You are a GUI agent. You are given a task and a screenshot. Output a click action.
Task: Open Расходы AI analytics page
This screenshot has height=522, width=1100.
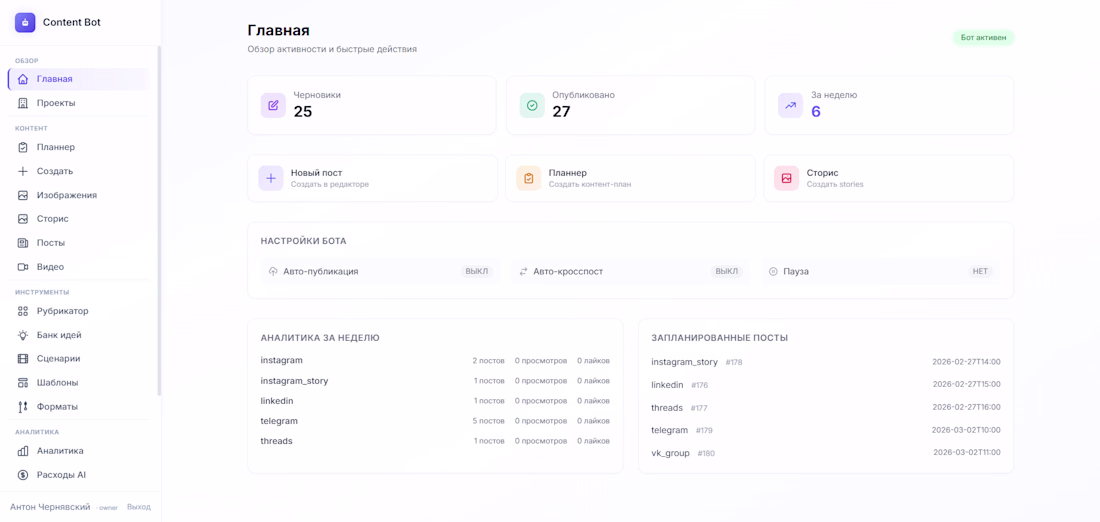click(x=61, y=475)
